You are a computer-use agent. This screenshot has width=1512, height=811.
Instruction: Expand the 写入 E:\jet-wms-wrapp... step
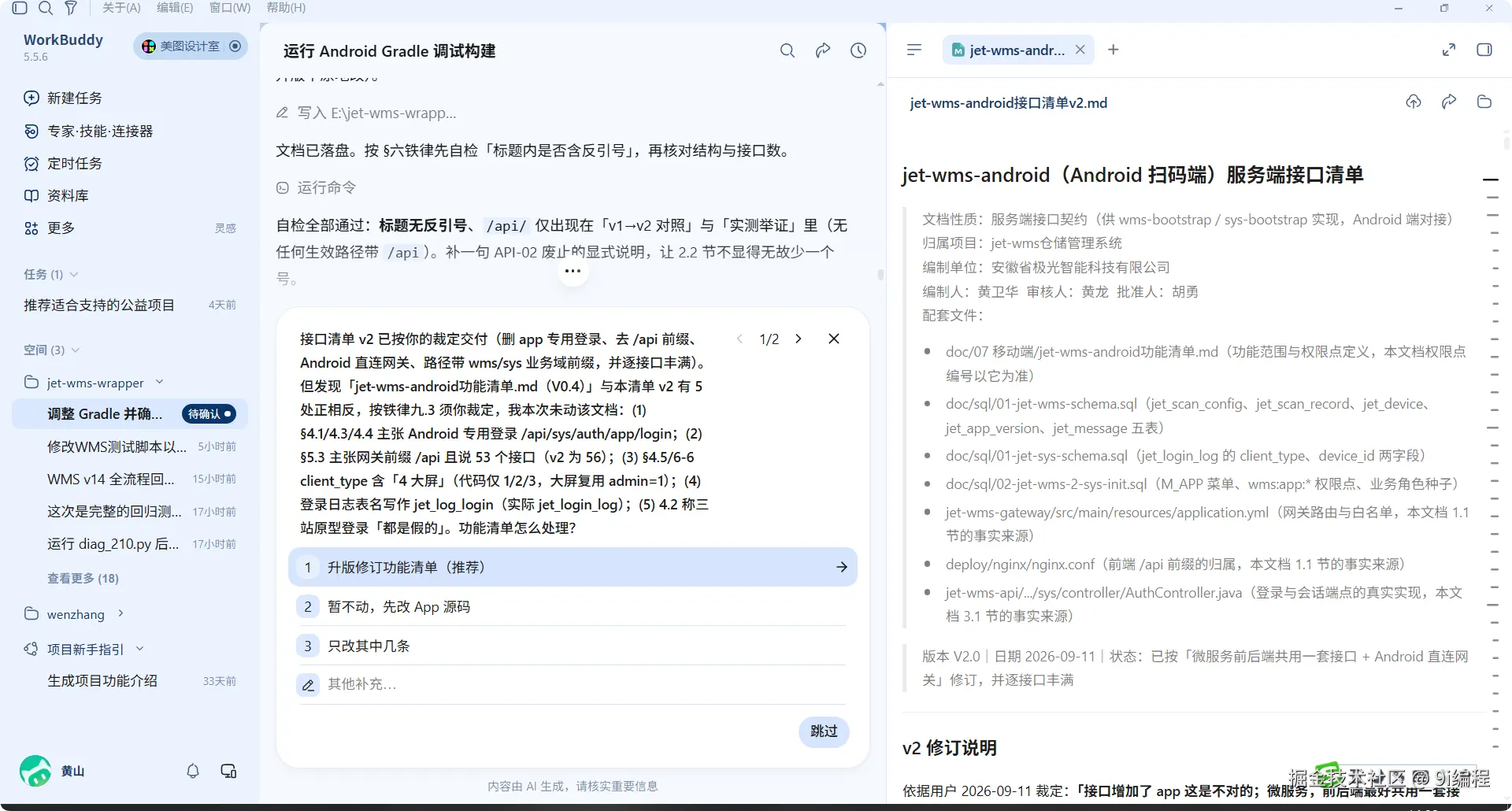(366, 113)
